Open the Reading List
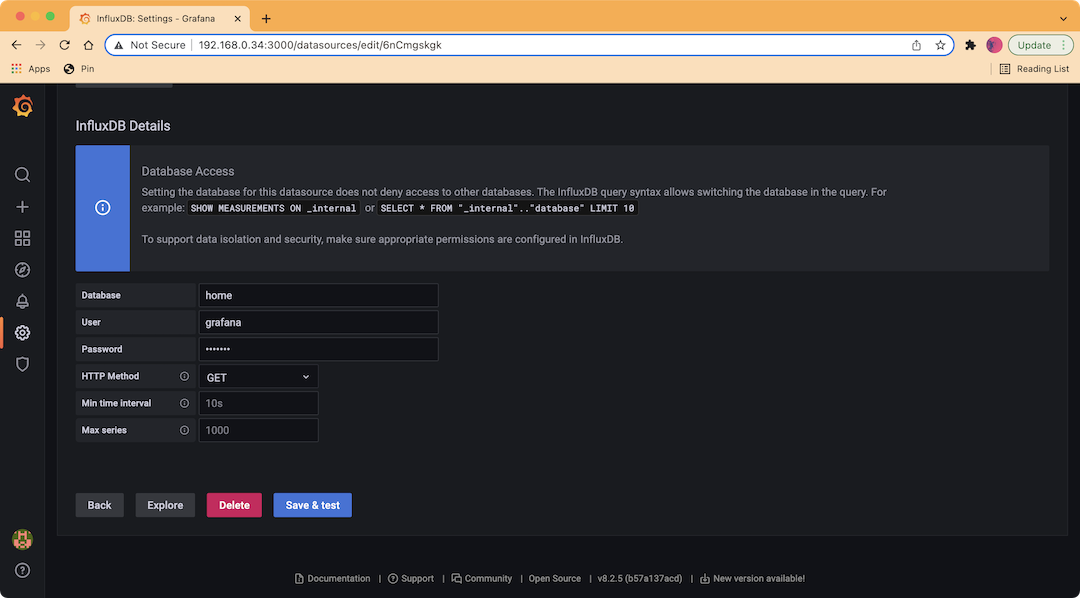Viewport: 1080px width, 598px height. click(x=1035, y=69)
